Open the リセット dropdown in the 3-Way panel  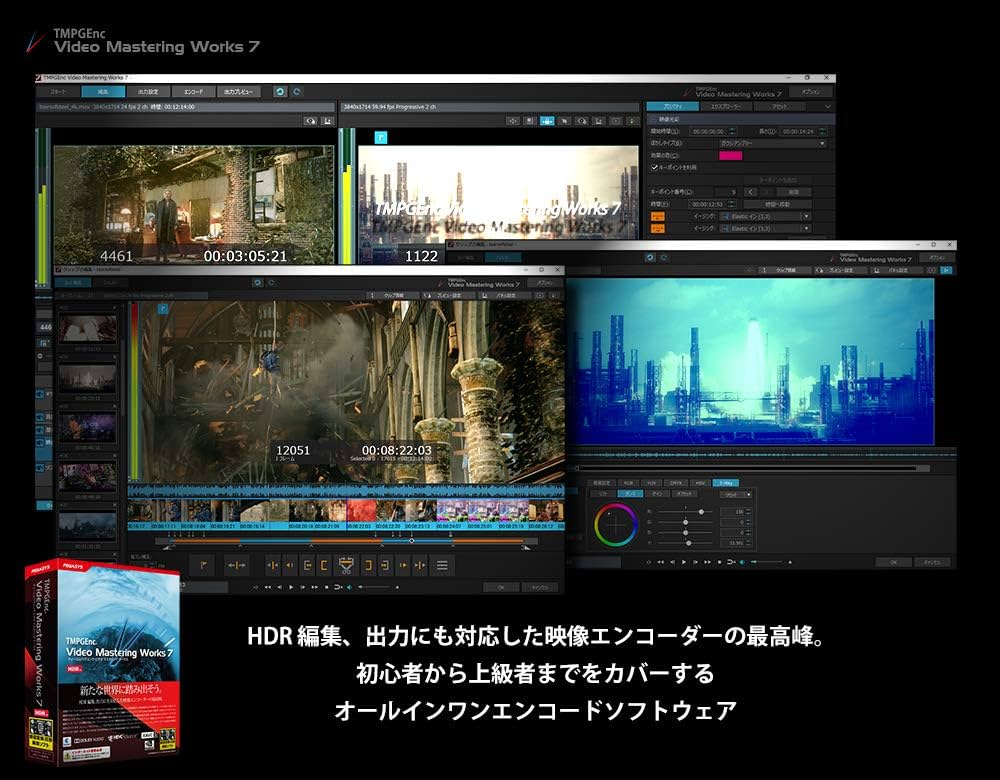pos(736,494)
